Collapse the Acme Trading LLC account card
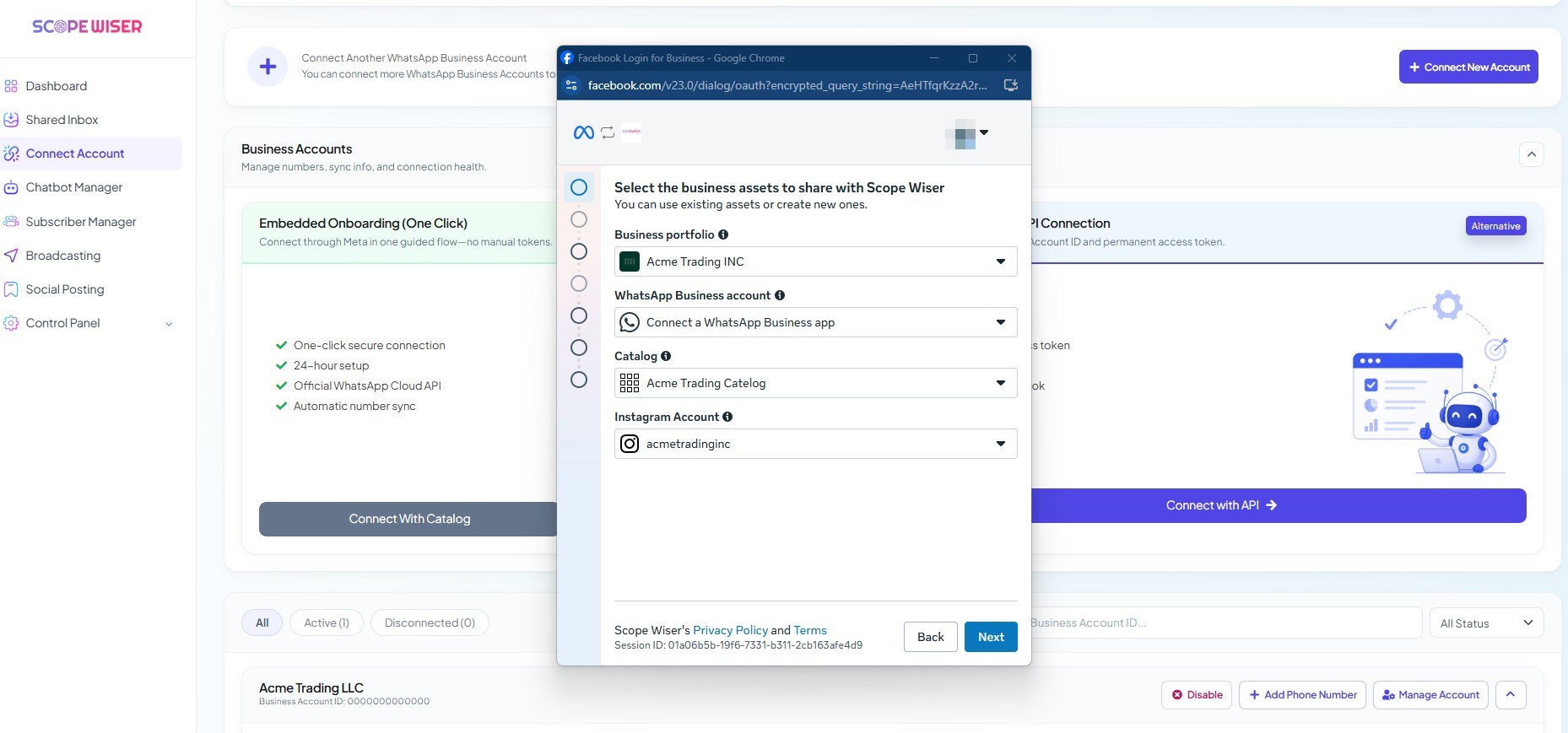This screenshot has height=733, width=1568. pos(1511,695)
